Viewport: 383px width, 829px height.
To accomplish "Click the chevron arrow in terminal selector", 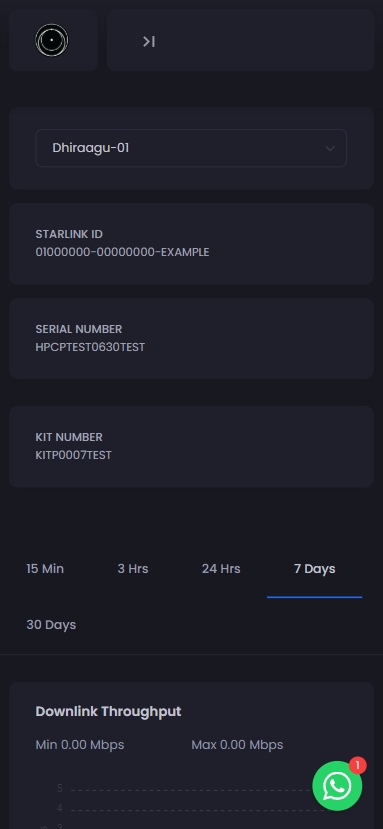I will 330,149.
